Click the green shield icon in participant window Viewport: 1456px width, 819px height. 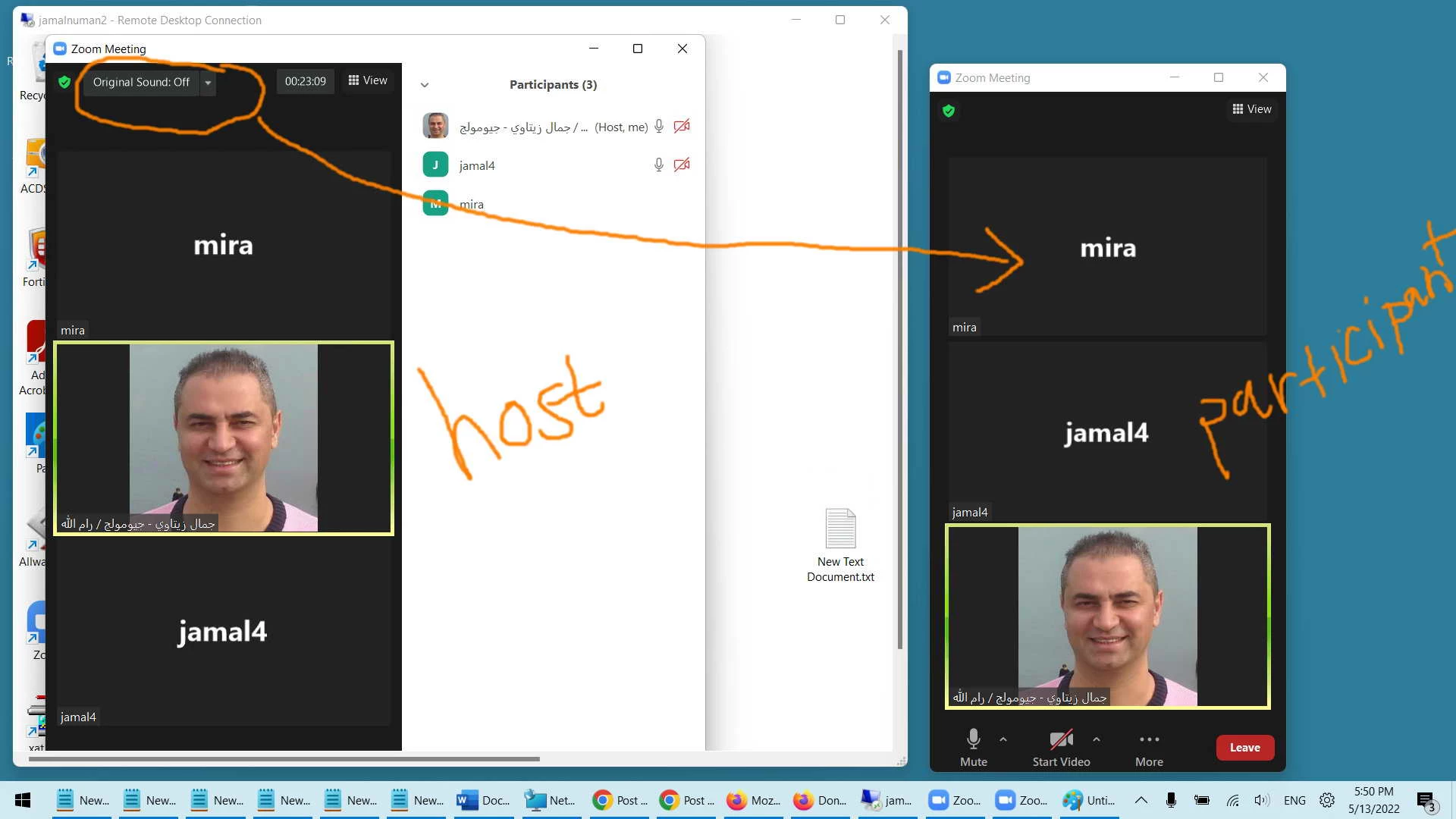coord(948,111)
